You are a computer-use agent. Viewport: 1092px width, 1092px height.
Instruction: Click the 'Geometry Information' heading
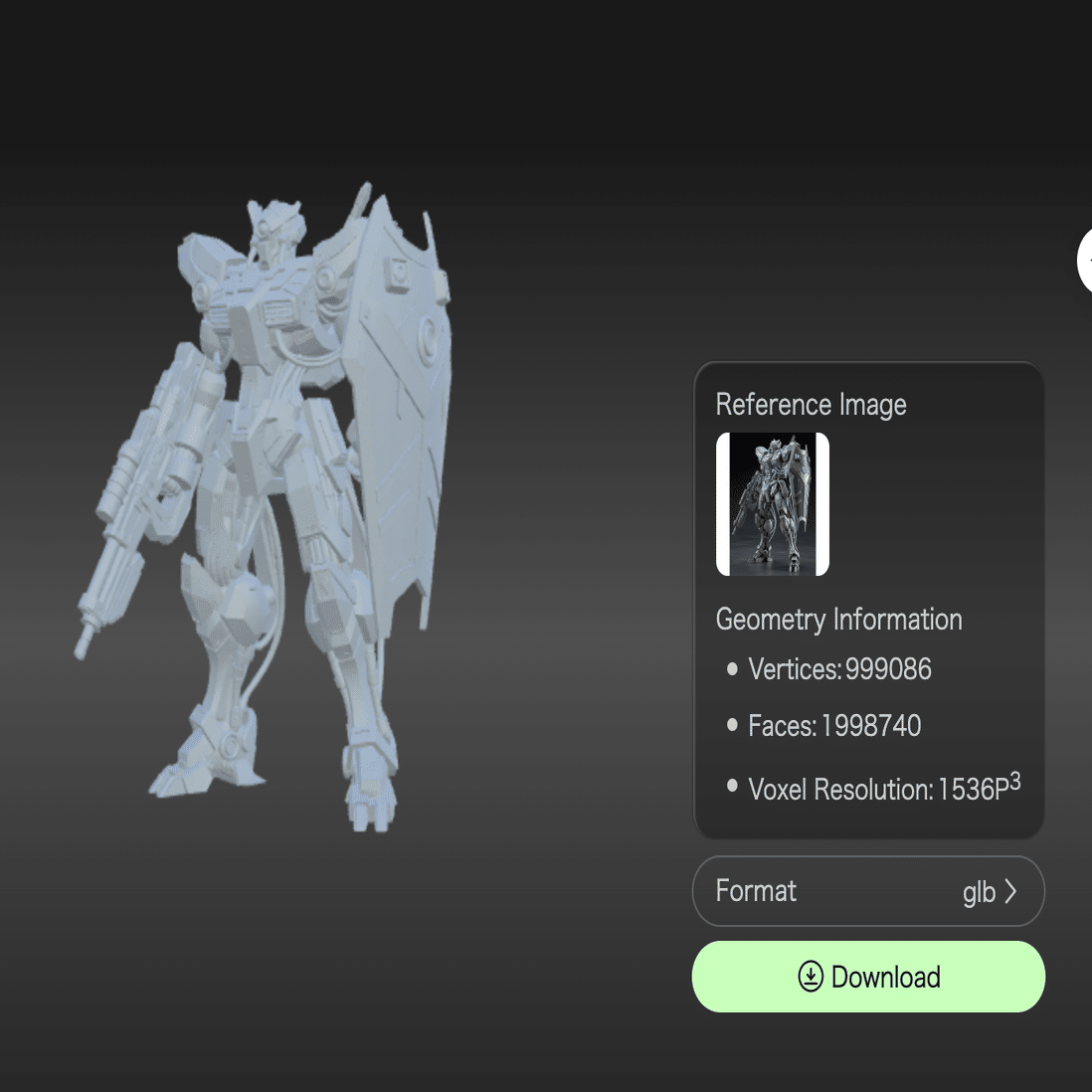click(838, 620)
